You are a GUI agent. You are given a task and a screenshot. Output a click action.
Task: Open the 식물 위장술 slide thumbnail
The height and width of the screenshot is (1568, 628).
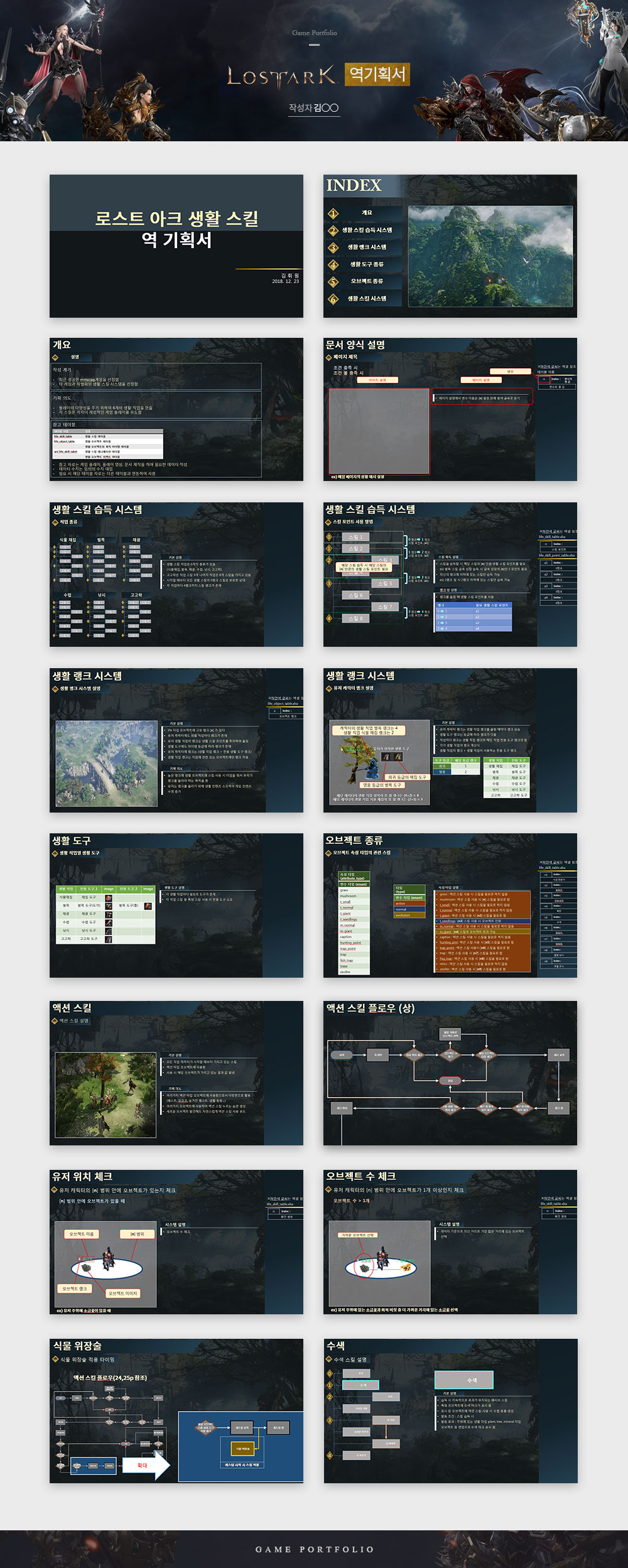[176, 1411]
